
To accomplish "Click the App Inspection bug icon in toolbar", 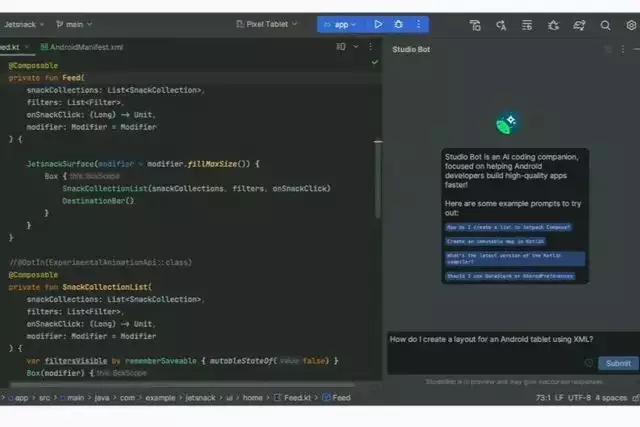I will pyautogui.click(x=553, y=25).
